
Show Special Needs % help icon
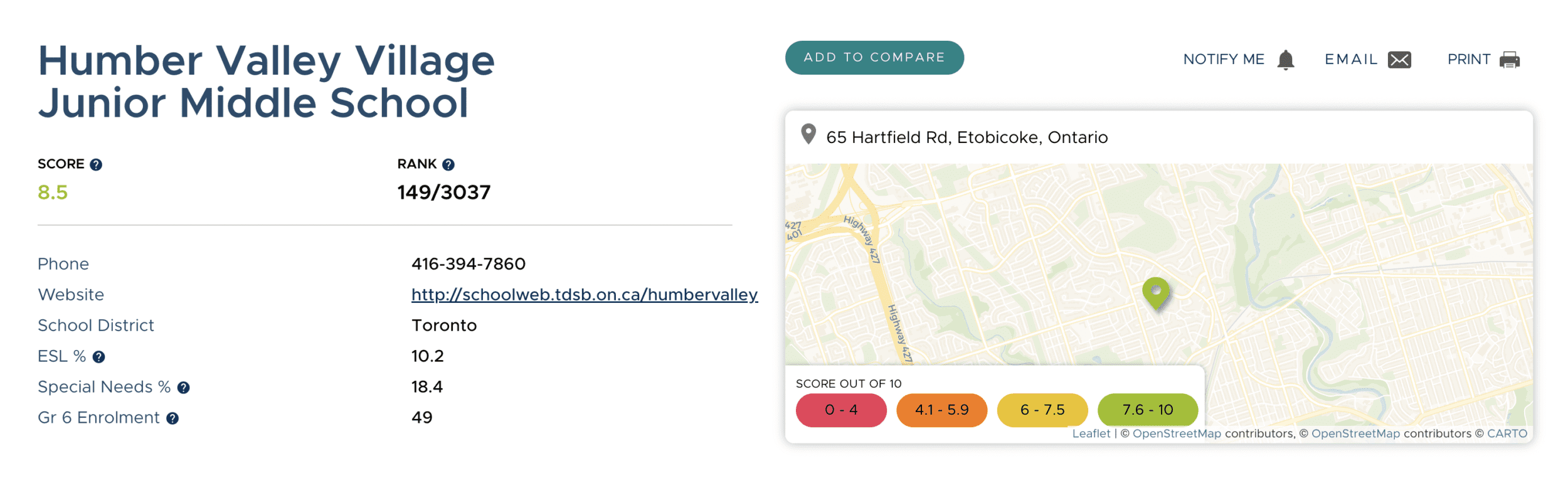pyautogui.click(x=183, y=388)
